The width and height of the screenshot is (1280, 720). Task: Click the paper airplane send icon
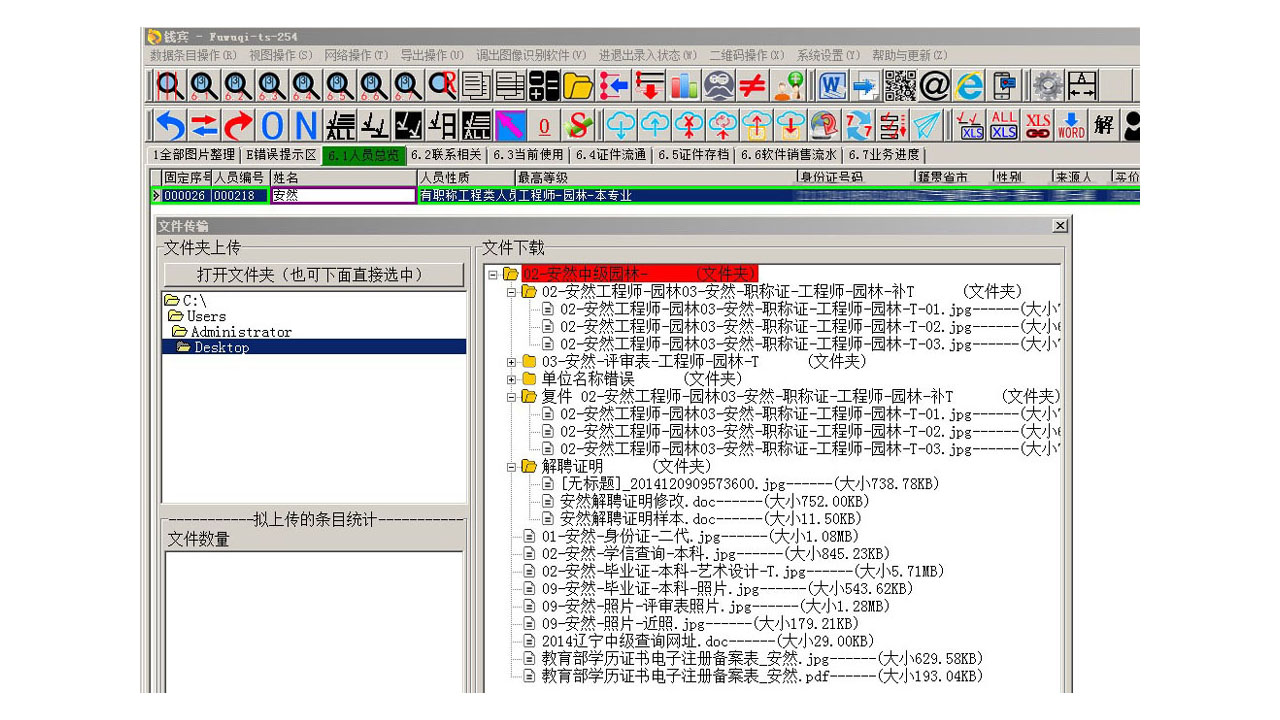(x=927, y=125)
